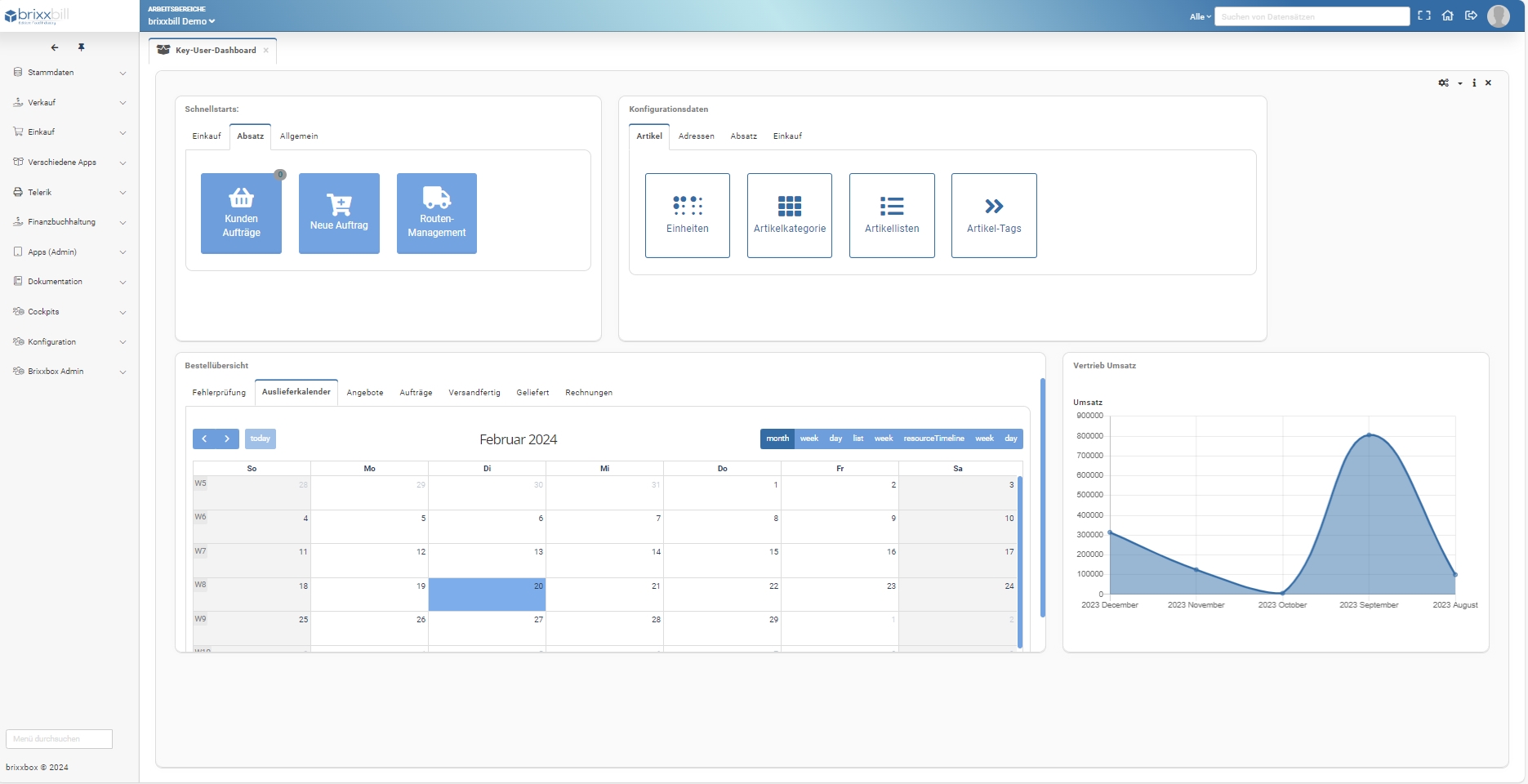Click the Cockpits sidebar icon

click(x=18, y=311)
